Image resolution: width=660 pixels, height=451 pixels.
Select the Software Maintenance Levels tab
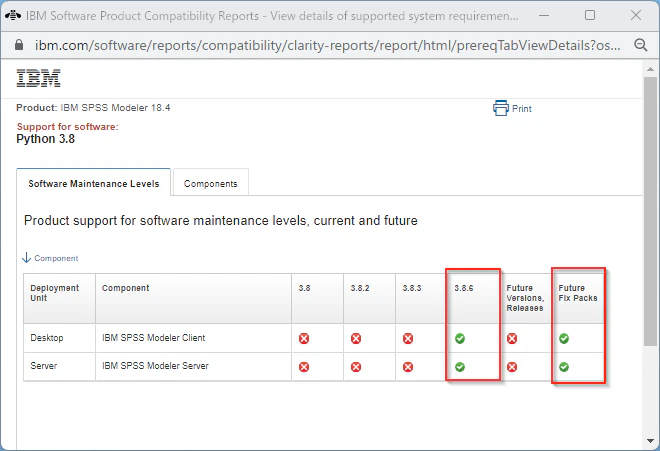(93, 184)
